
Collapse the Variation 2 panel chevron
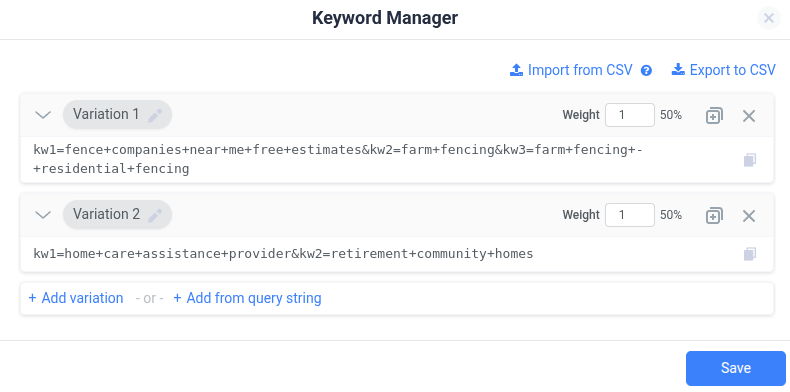[43, 215]
